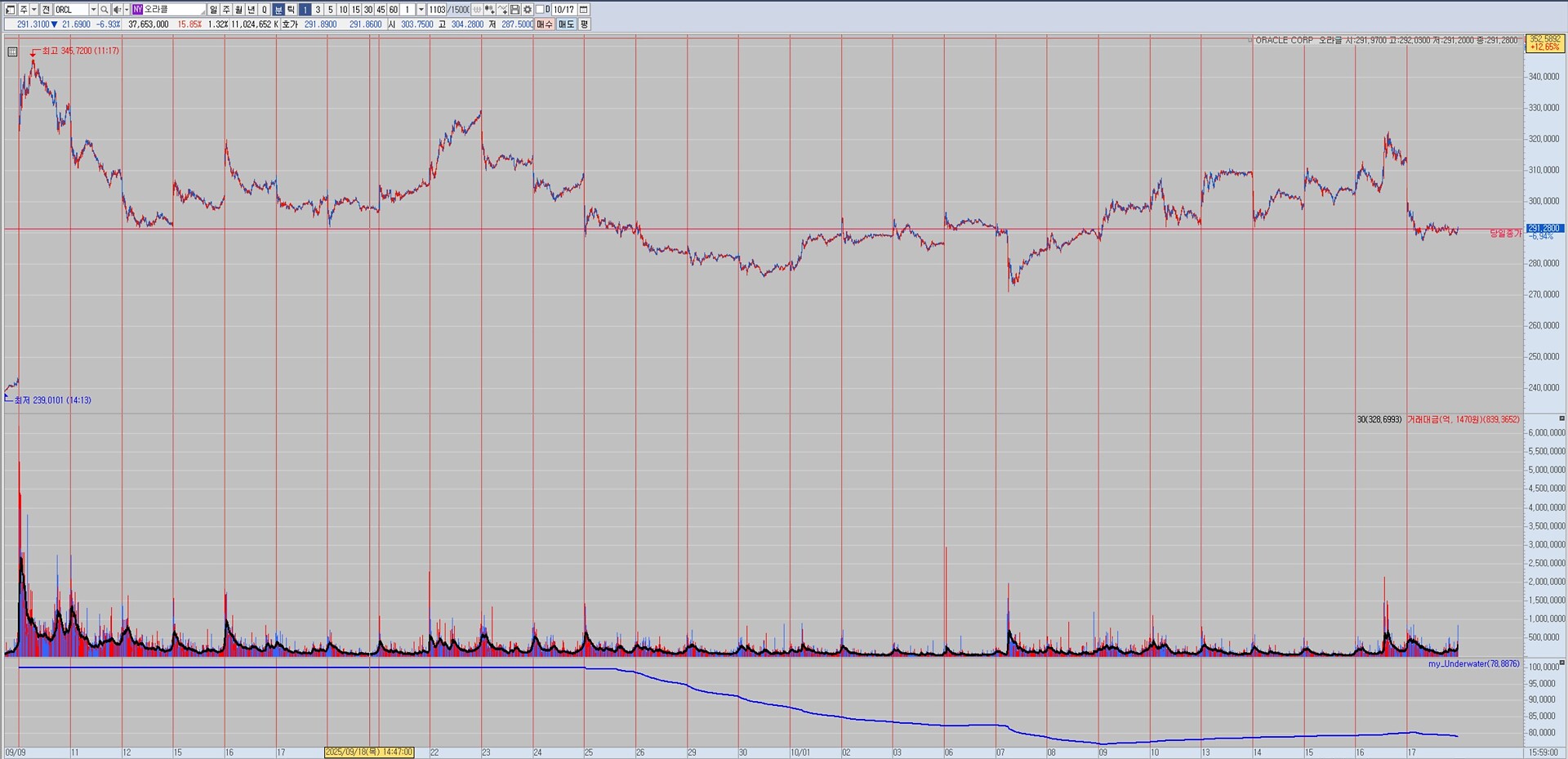Click the 291.3100 current price value

click(33, 25)
